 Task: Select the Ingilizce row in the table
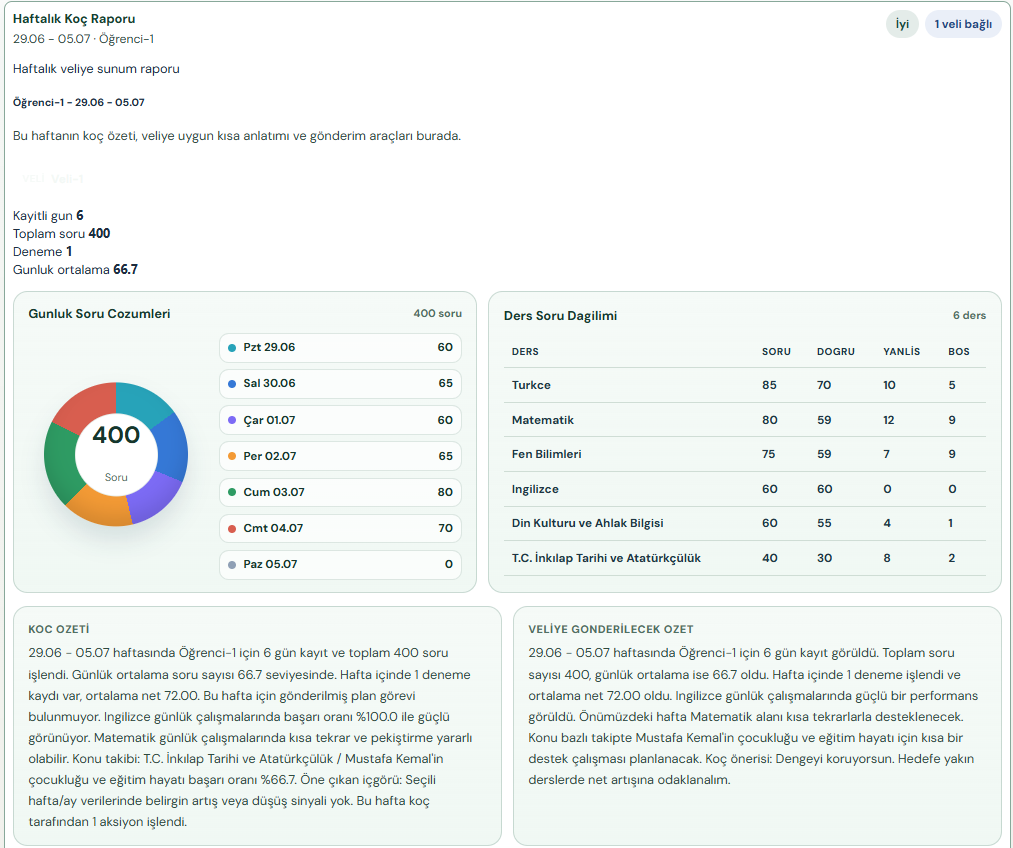click(x=745, y=489)
